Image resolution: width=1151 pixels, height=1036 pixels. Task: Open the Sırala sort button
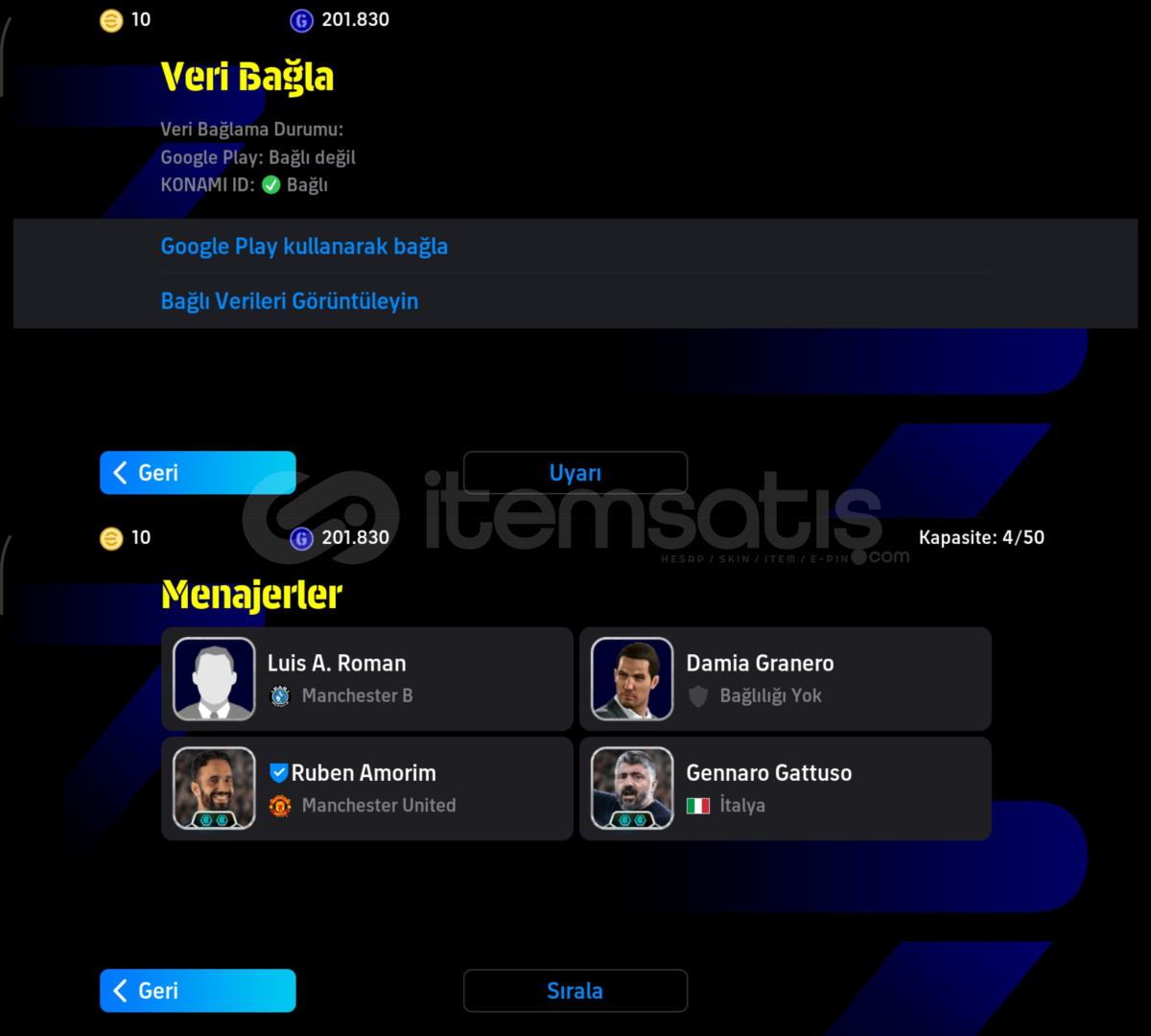click(575, 991)
